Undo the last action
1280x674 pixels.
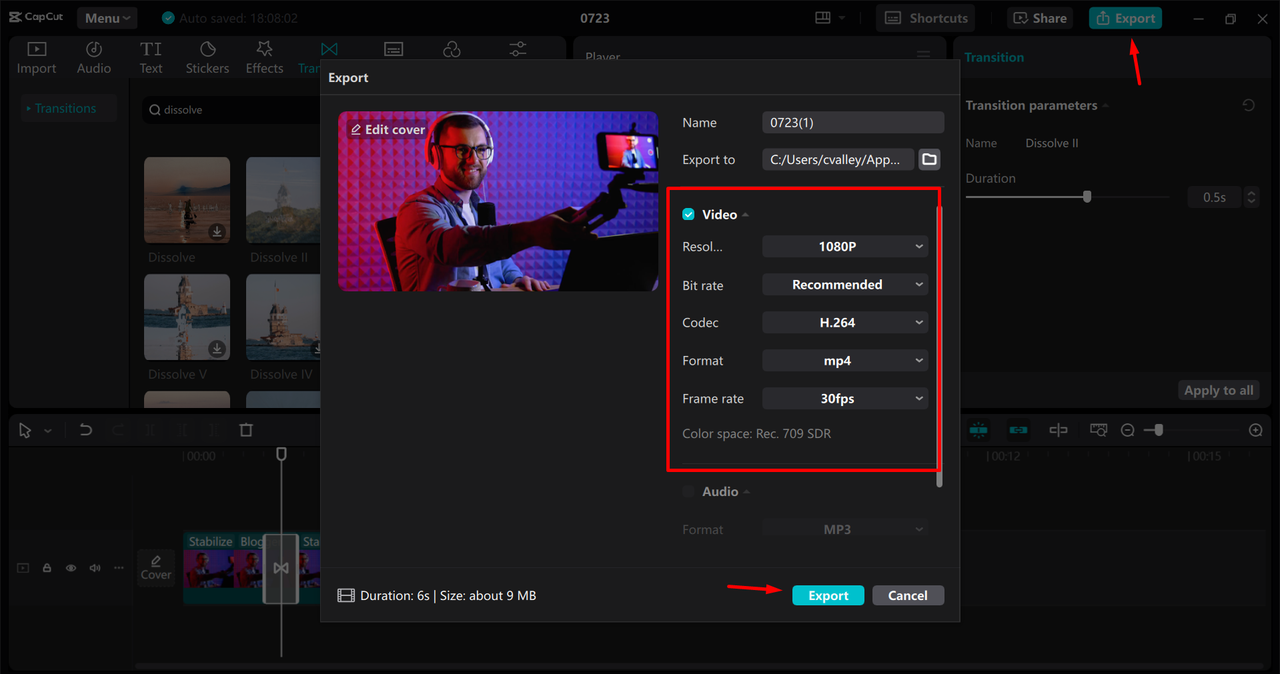86,430
